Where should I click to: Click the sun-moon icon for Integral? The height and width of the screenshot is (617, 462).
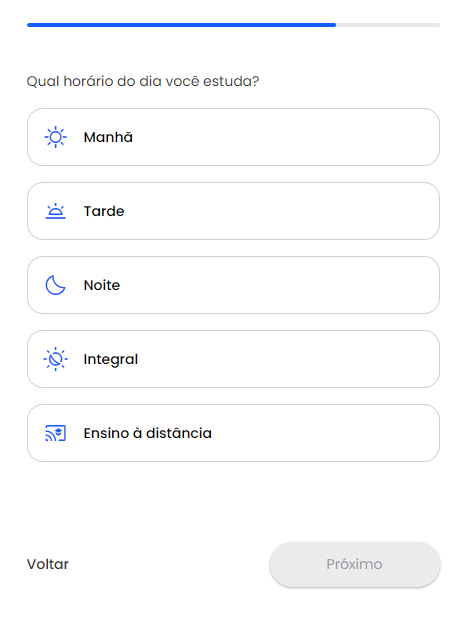[55, 359]
